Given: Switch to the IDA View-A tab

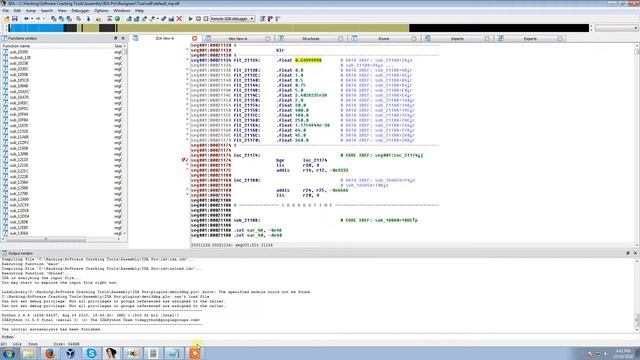Looking at the screenshot, I should click(x=165, y=38).
